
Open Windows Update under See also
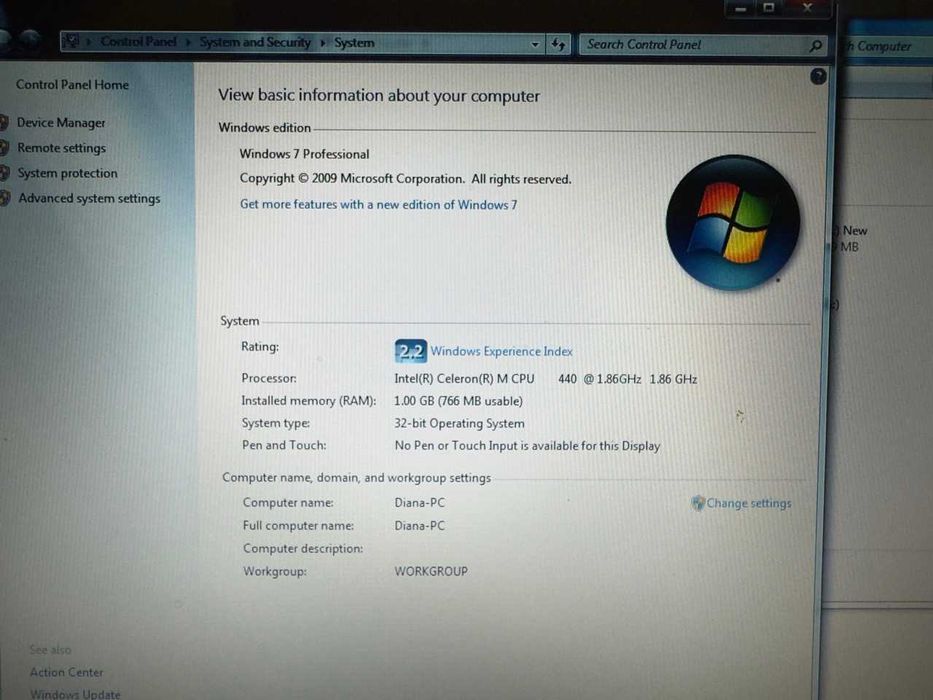[75, 694]
